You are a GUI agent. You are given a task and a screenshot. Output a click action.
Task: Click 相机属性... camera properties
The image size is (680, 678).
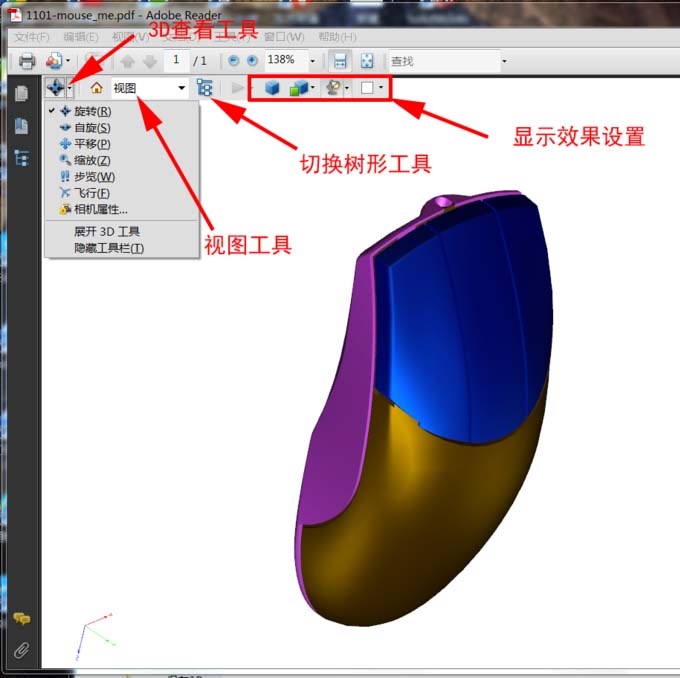(100, 209)
